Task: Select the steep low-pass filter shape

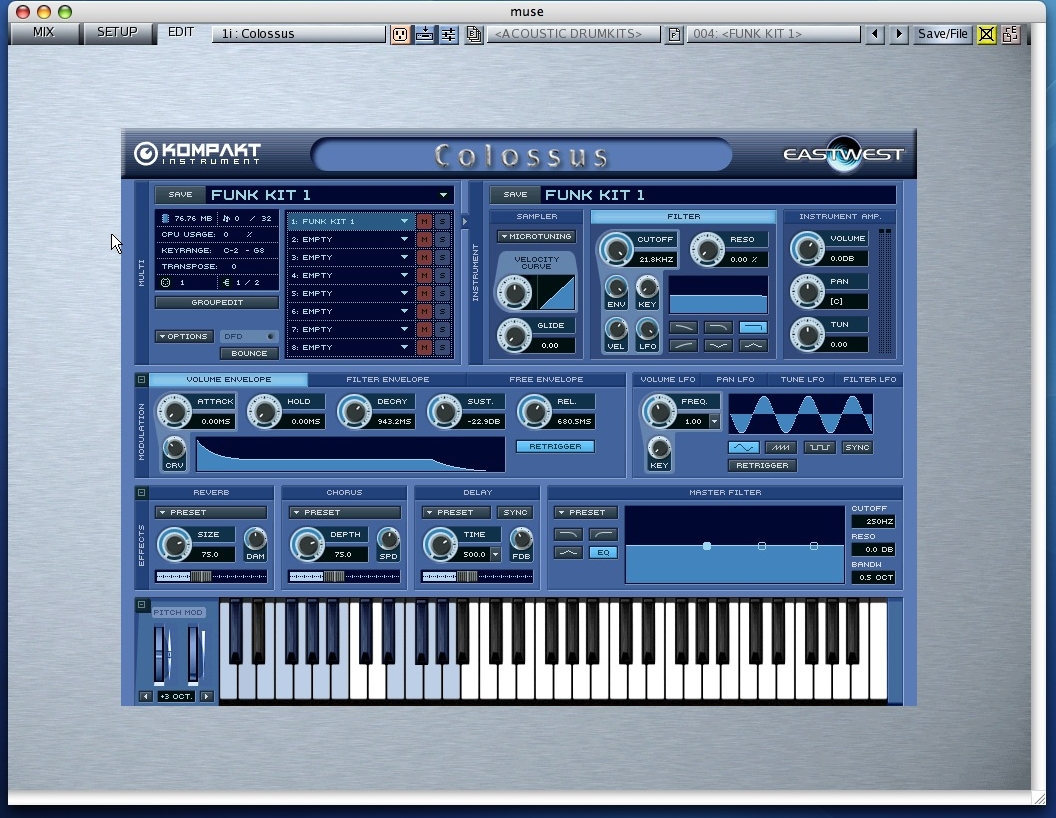Action: [x=753, y=328]
